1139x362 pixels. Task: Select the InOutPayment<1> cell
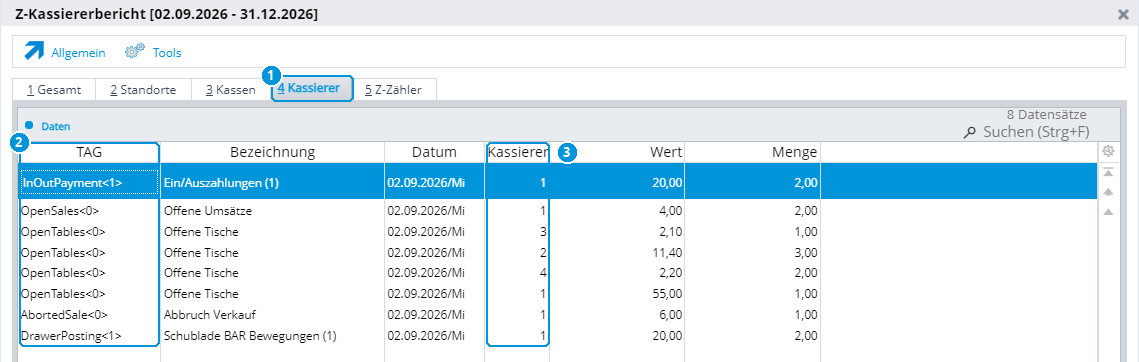(89, 183)
